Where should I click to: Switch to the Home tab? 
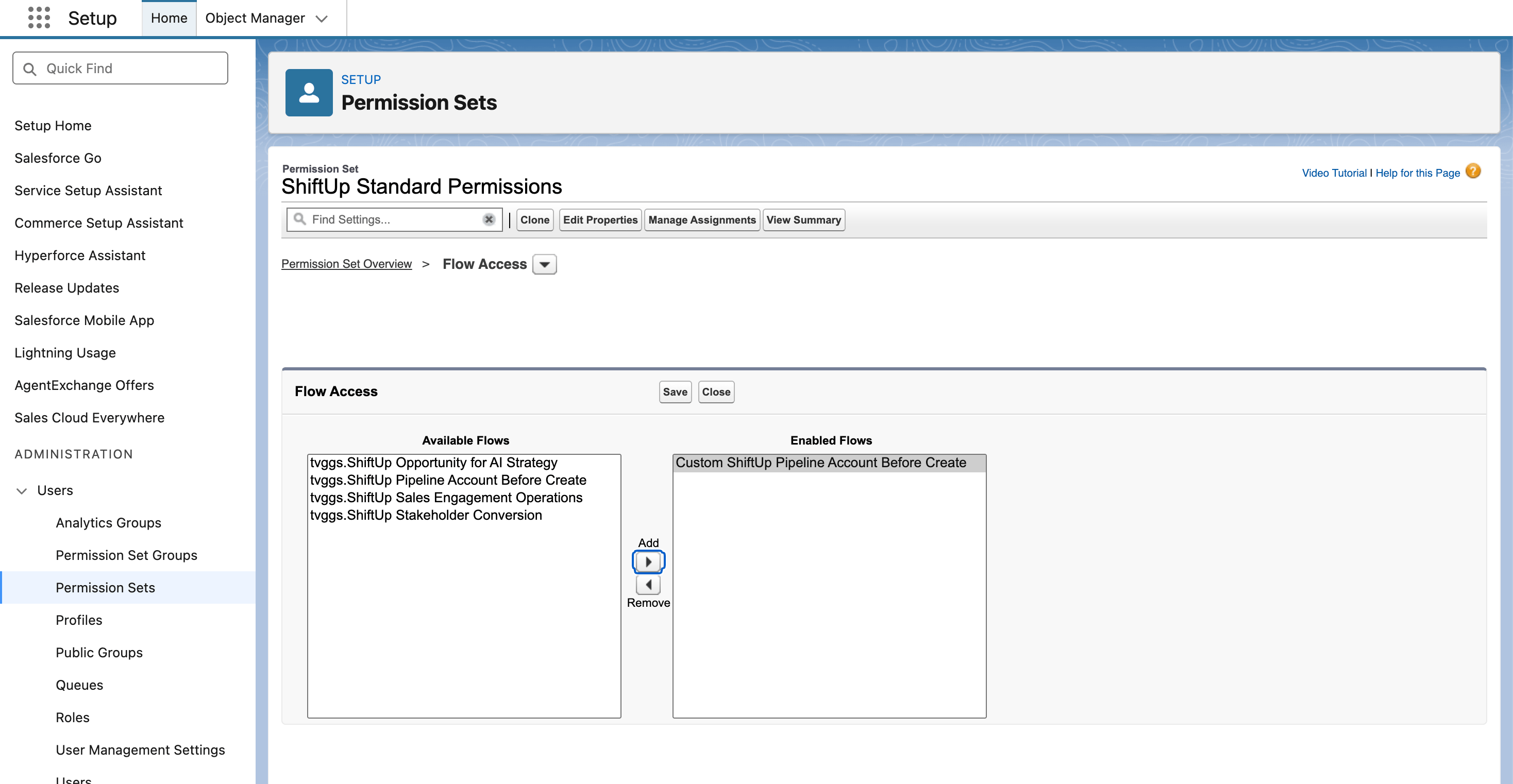[169, 18]
